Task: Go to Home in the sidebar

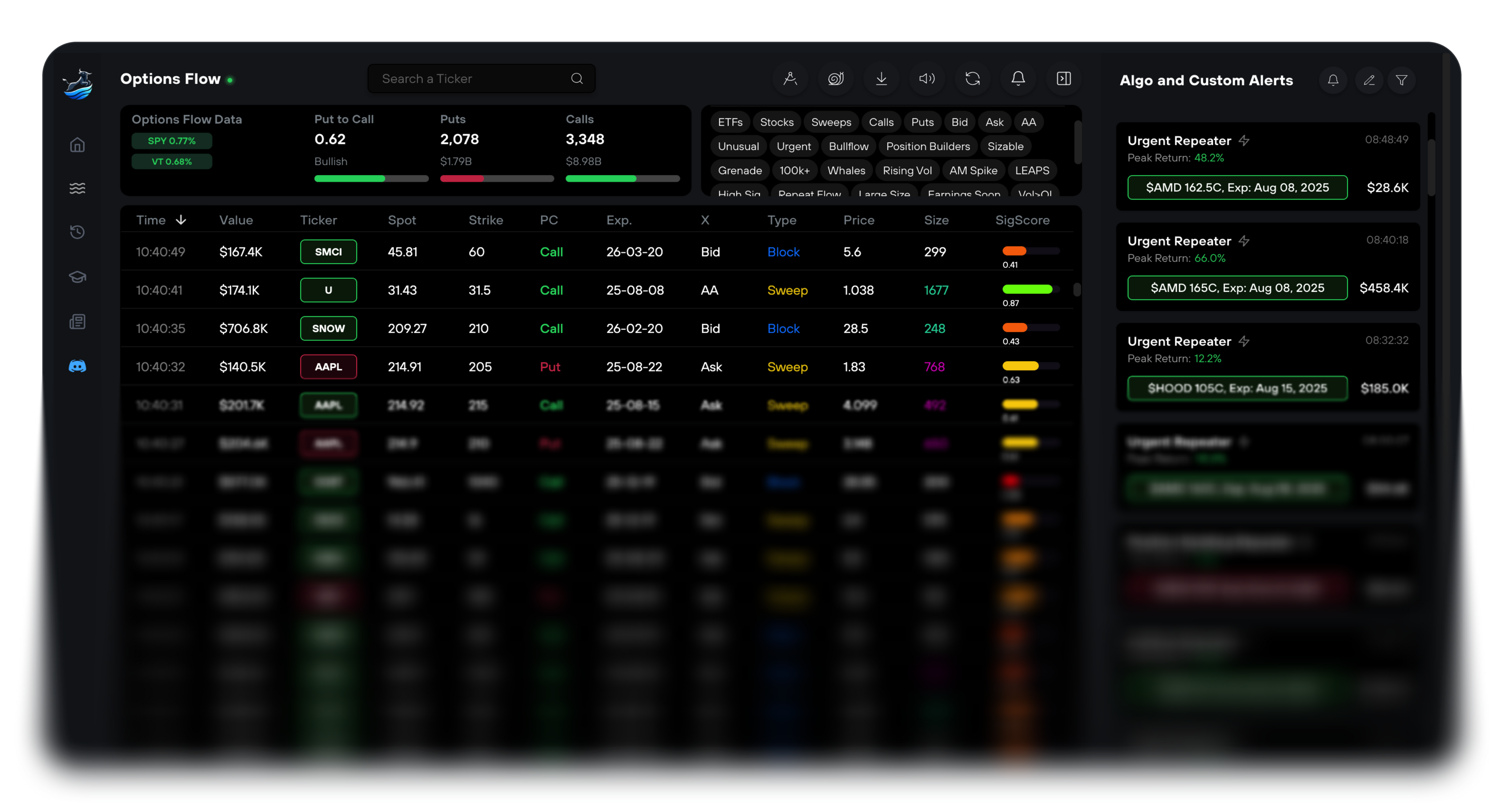Action: [x=77, y=145]
